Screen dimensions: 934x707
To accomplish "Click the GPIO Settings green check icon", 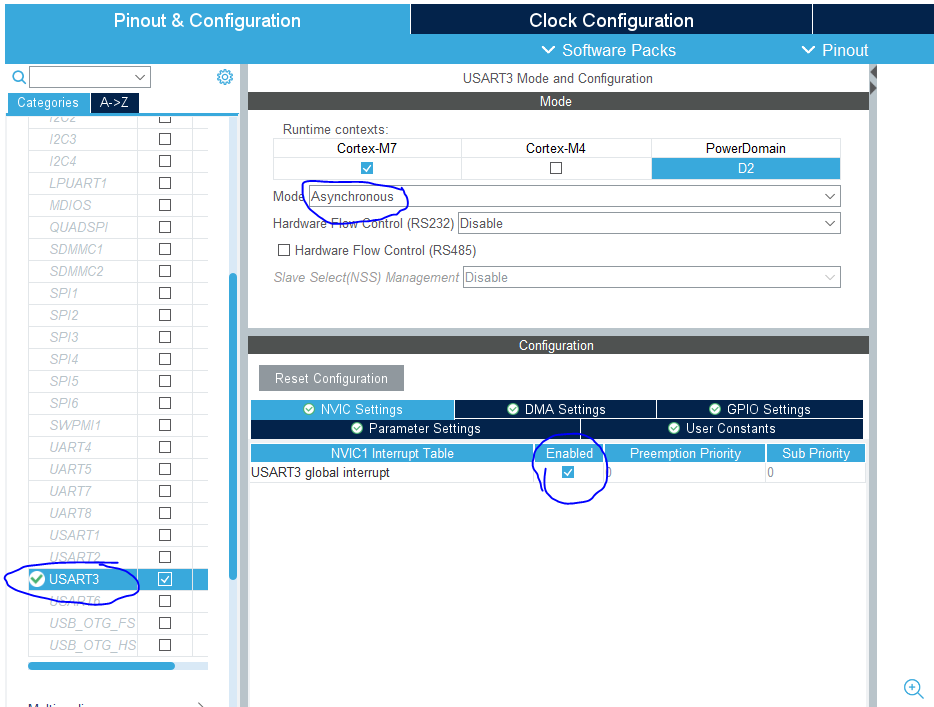I will [x=715, y=409].
